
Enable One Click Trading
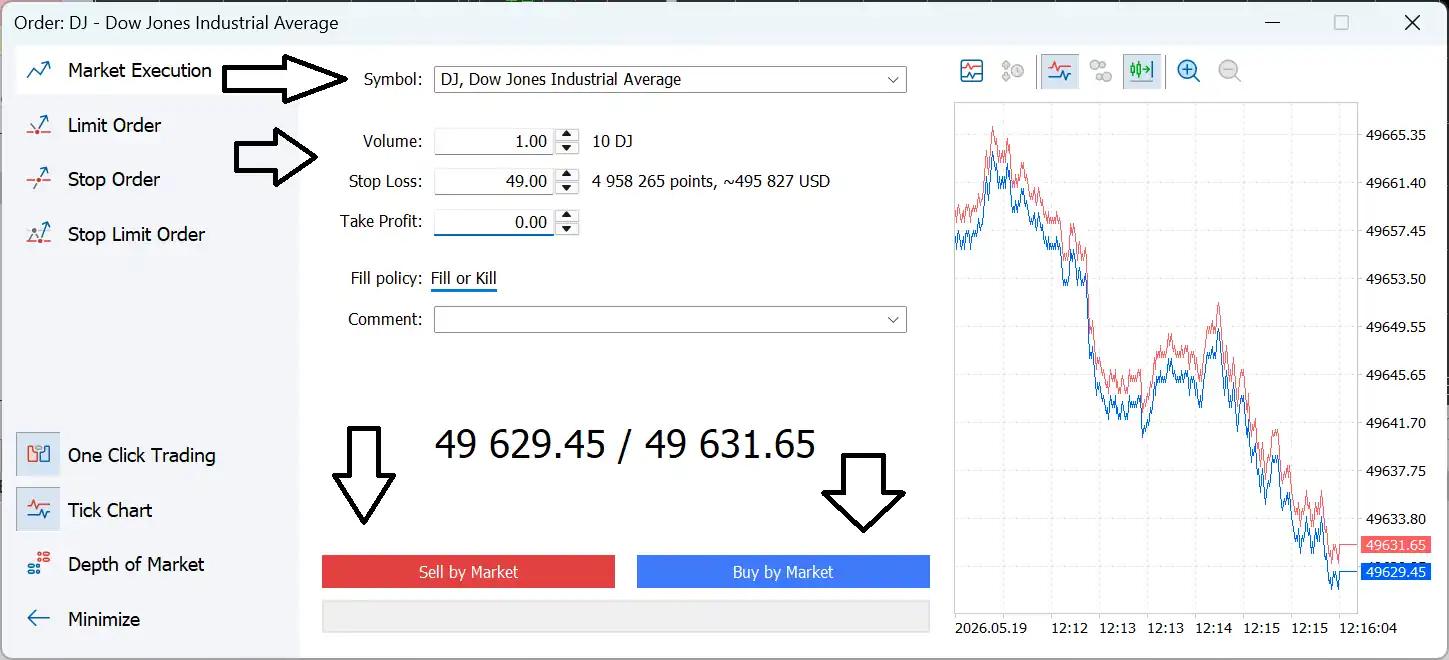click(141, 455)
